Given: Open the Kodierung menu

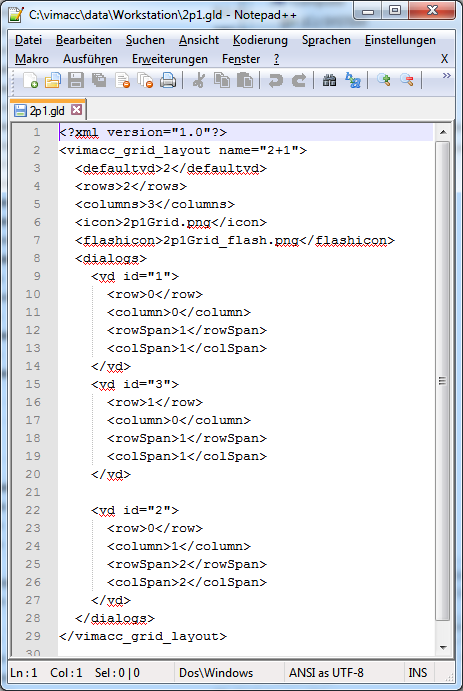Looking at the screenshot, I should click(260, 40).
